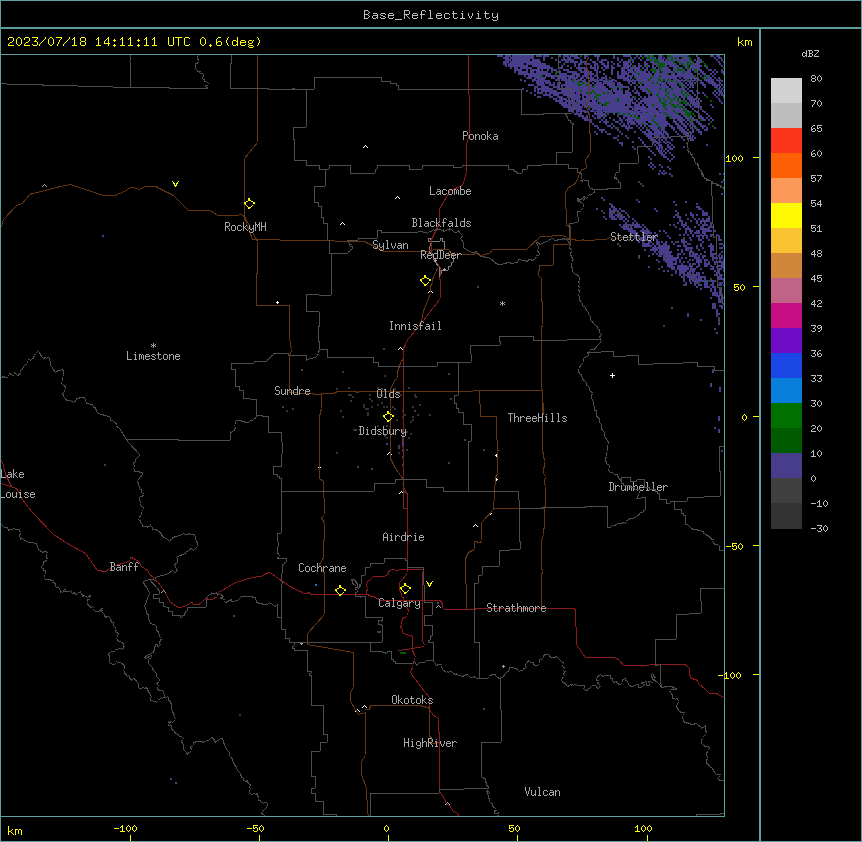Click the ThreeHills label
The height and width of the screenshot is (842, 862).
(x=537, y=418)
